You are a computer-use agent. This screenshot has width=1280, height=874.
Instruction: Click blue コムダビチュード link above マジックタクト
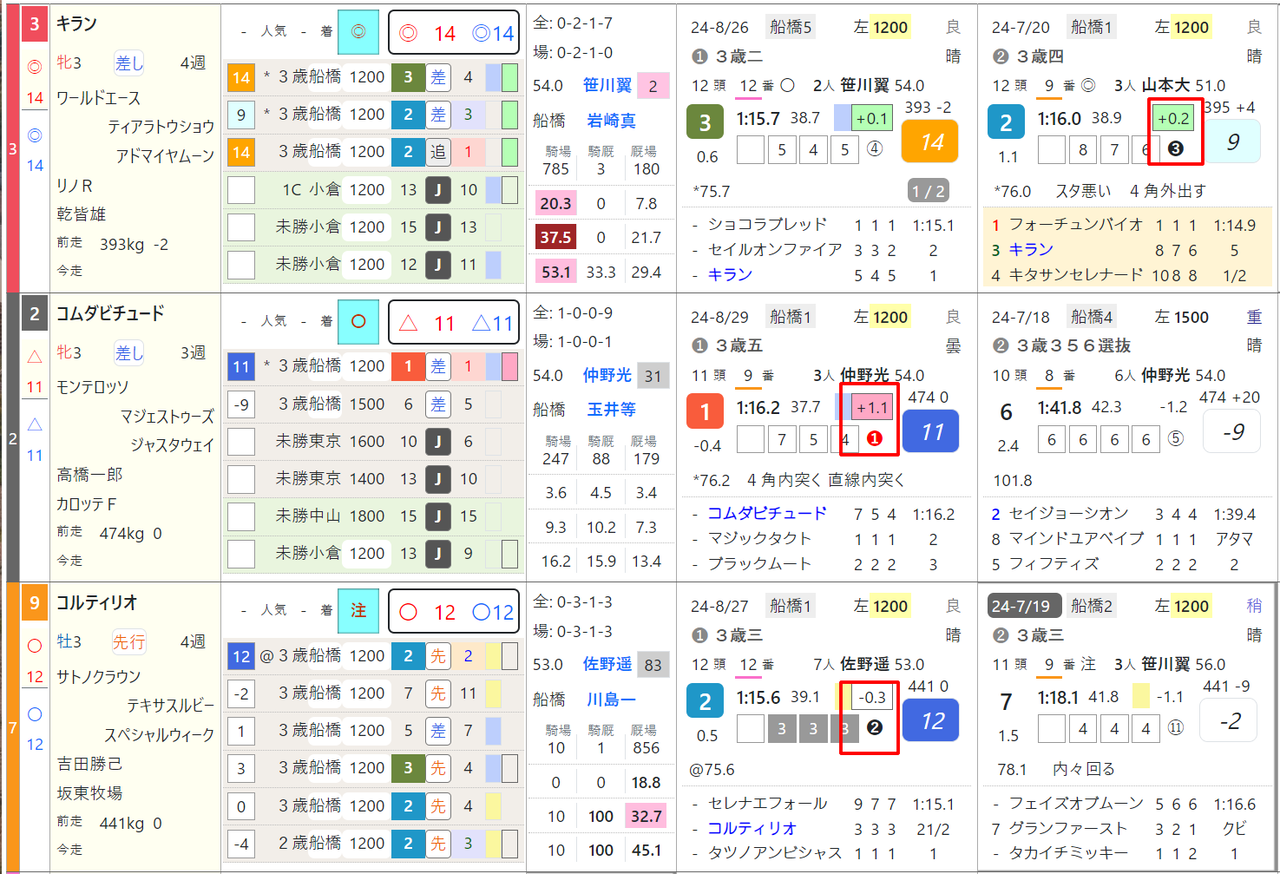[767, 513]
